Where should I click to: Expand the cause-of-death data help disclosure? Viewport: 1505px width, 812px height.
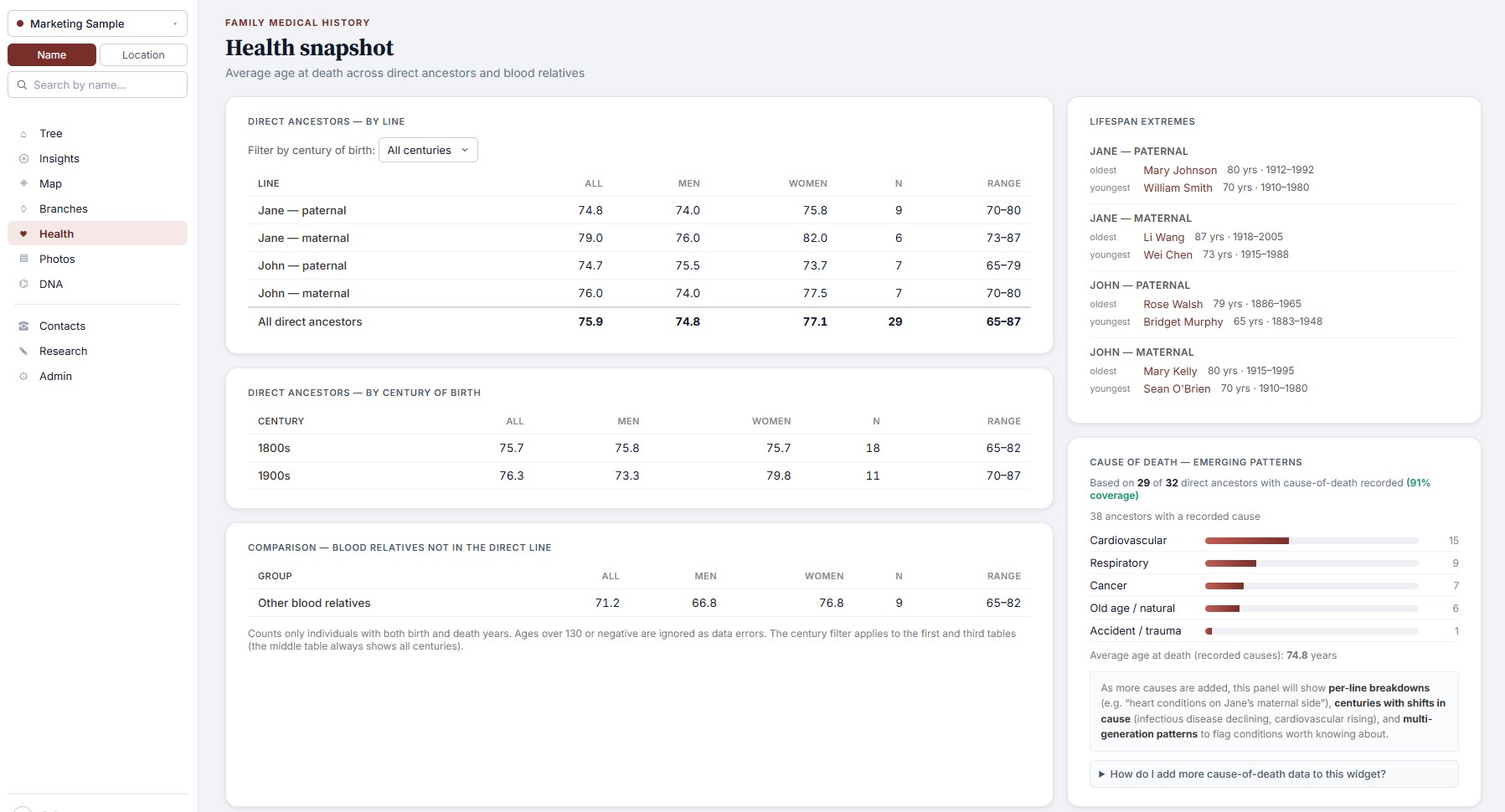tap(1274, 774)
